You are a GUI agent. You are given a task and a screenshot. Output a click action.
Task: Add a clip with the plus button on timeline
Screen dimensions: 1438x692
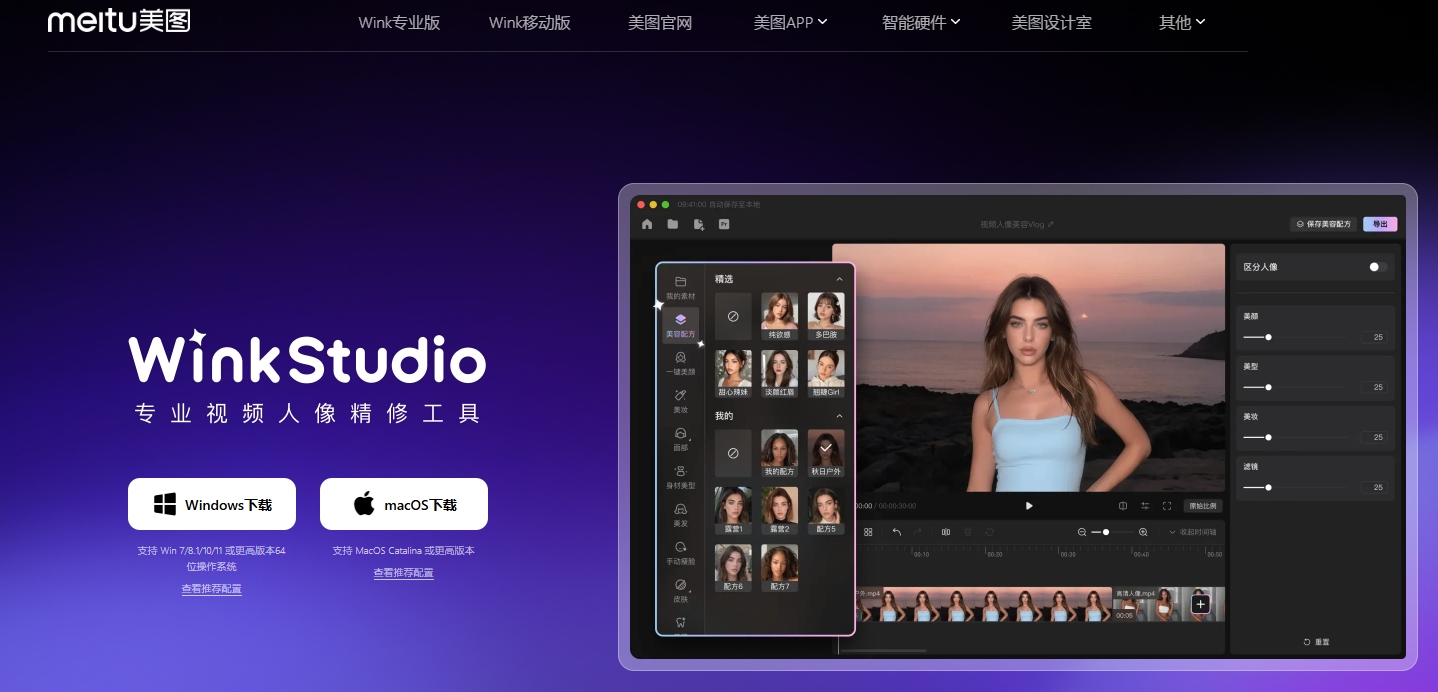click(1201, 604)
